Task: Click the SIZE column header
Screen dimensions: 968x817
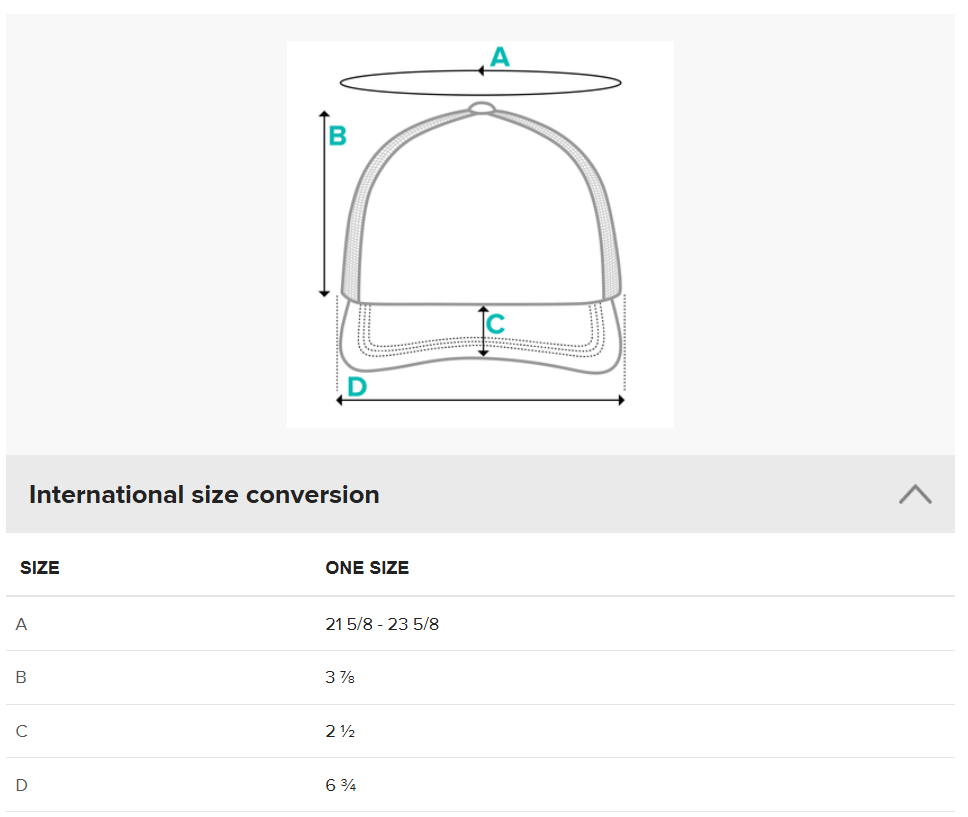Action: pyautogui.click(x=40, y=568)
